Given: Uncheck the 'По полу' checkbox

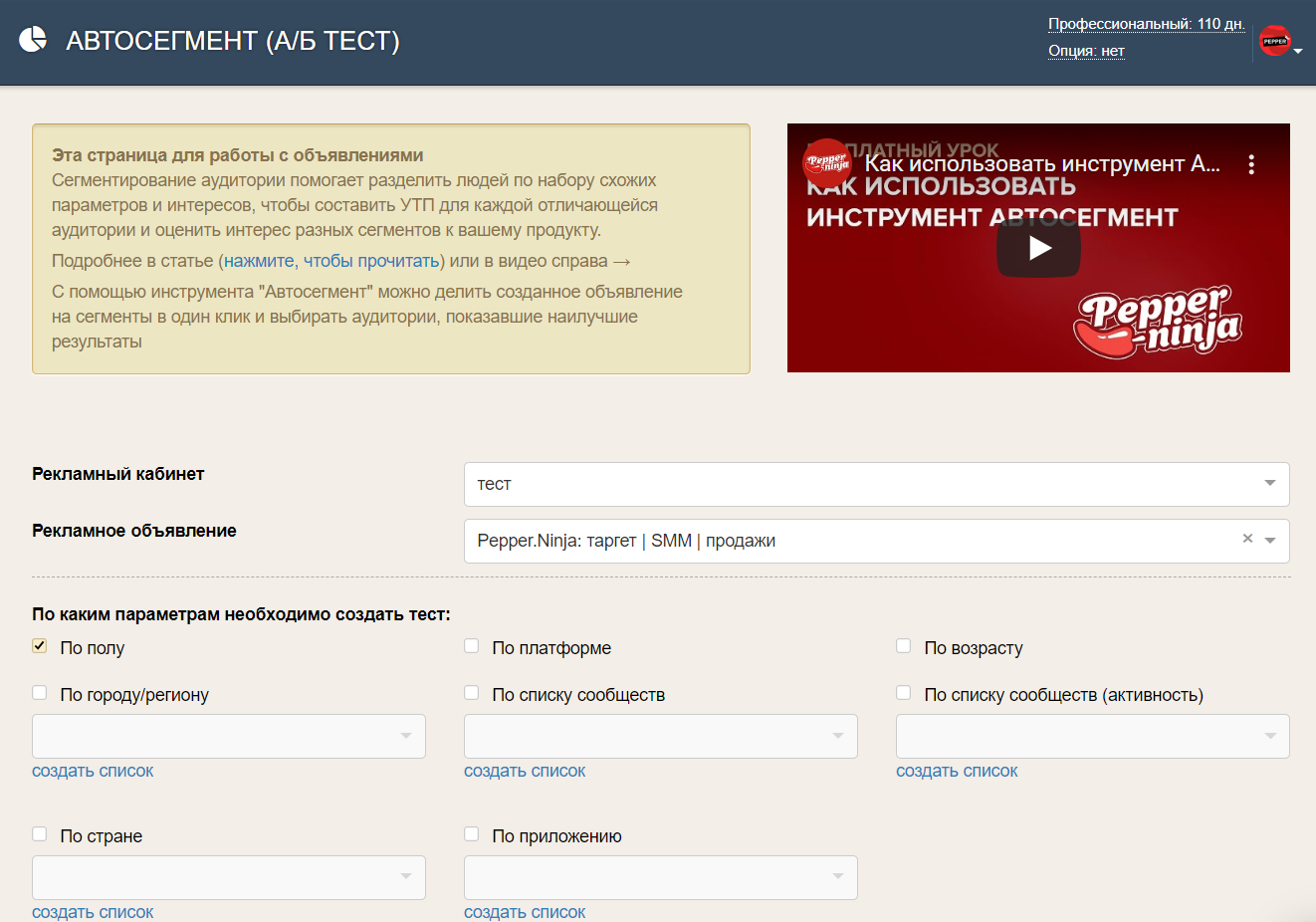Looking at the screenshot, I should coord(40,646).
